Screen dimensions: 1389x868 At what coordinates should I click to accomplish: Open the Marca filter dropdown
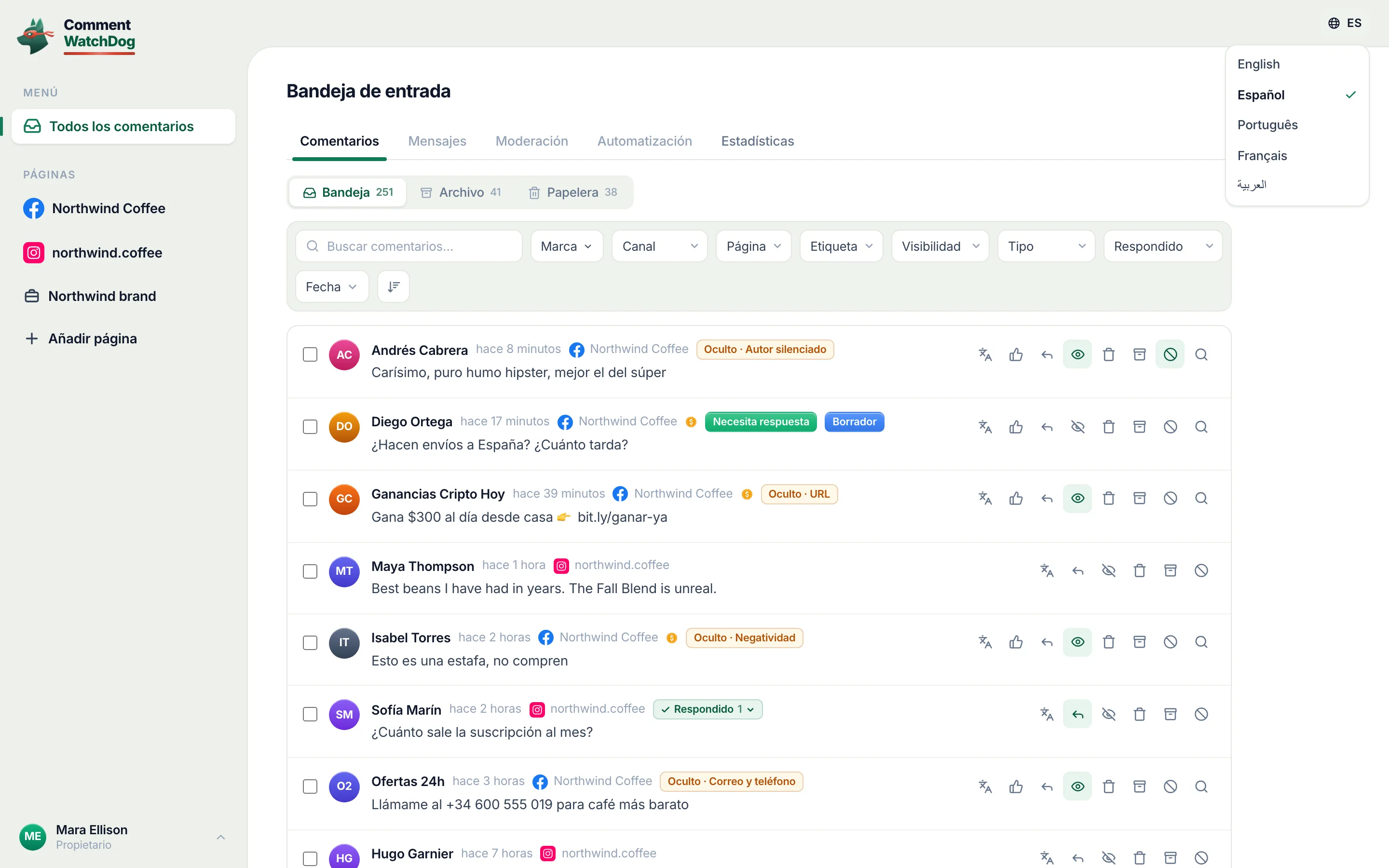click(x=567, y=246)
